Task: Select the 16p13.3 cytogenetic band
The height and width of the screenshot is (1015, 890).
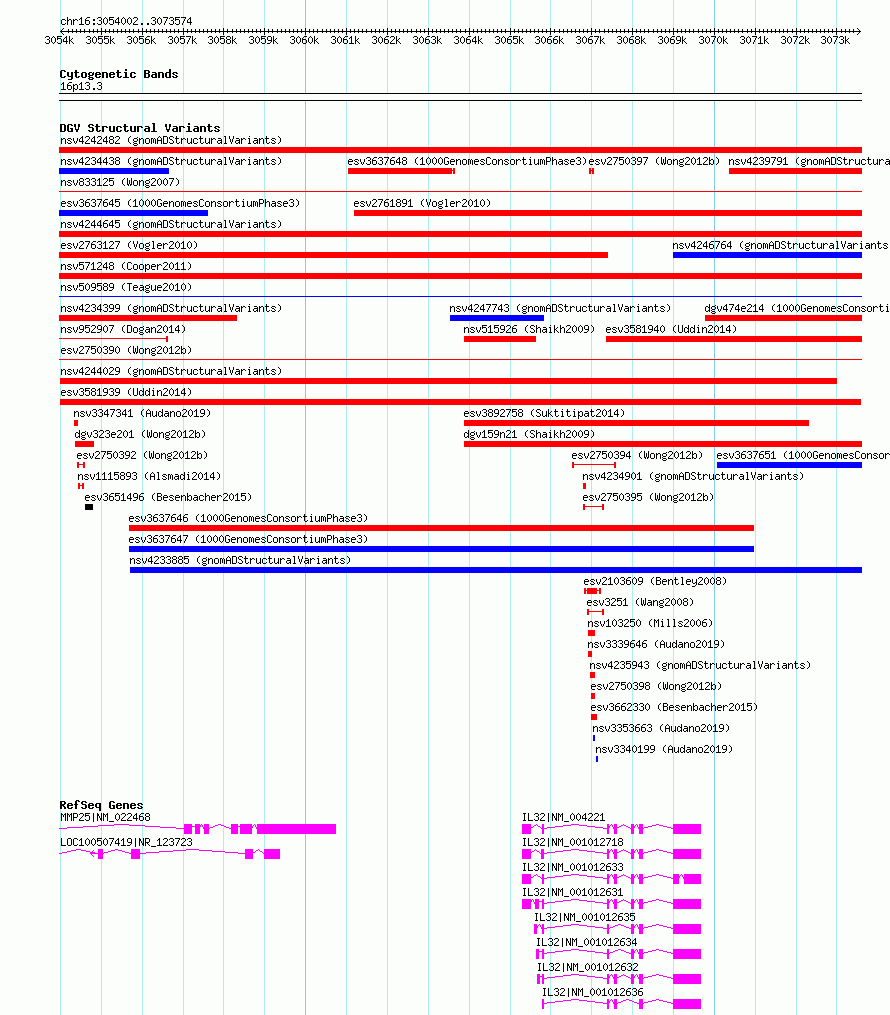Action: pos(460,97)
